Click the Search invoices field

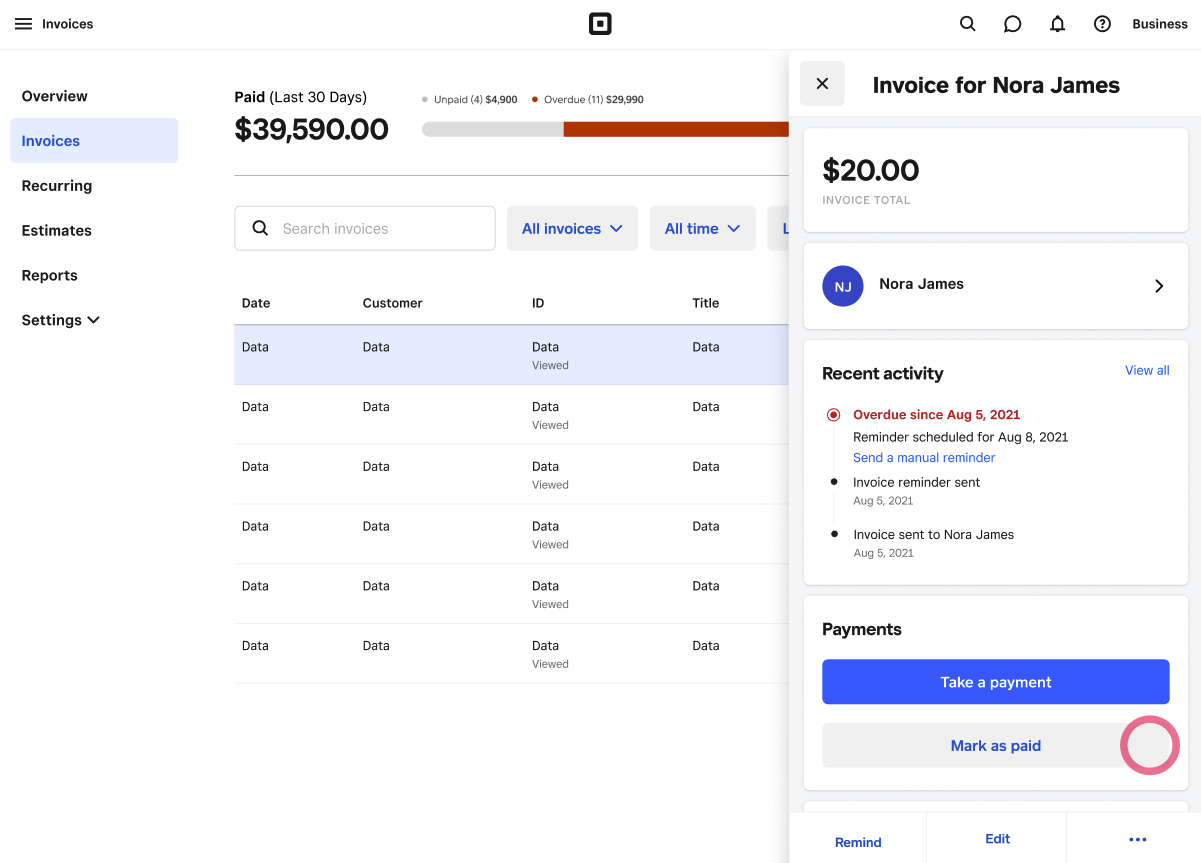(x=365, y=228)
